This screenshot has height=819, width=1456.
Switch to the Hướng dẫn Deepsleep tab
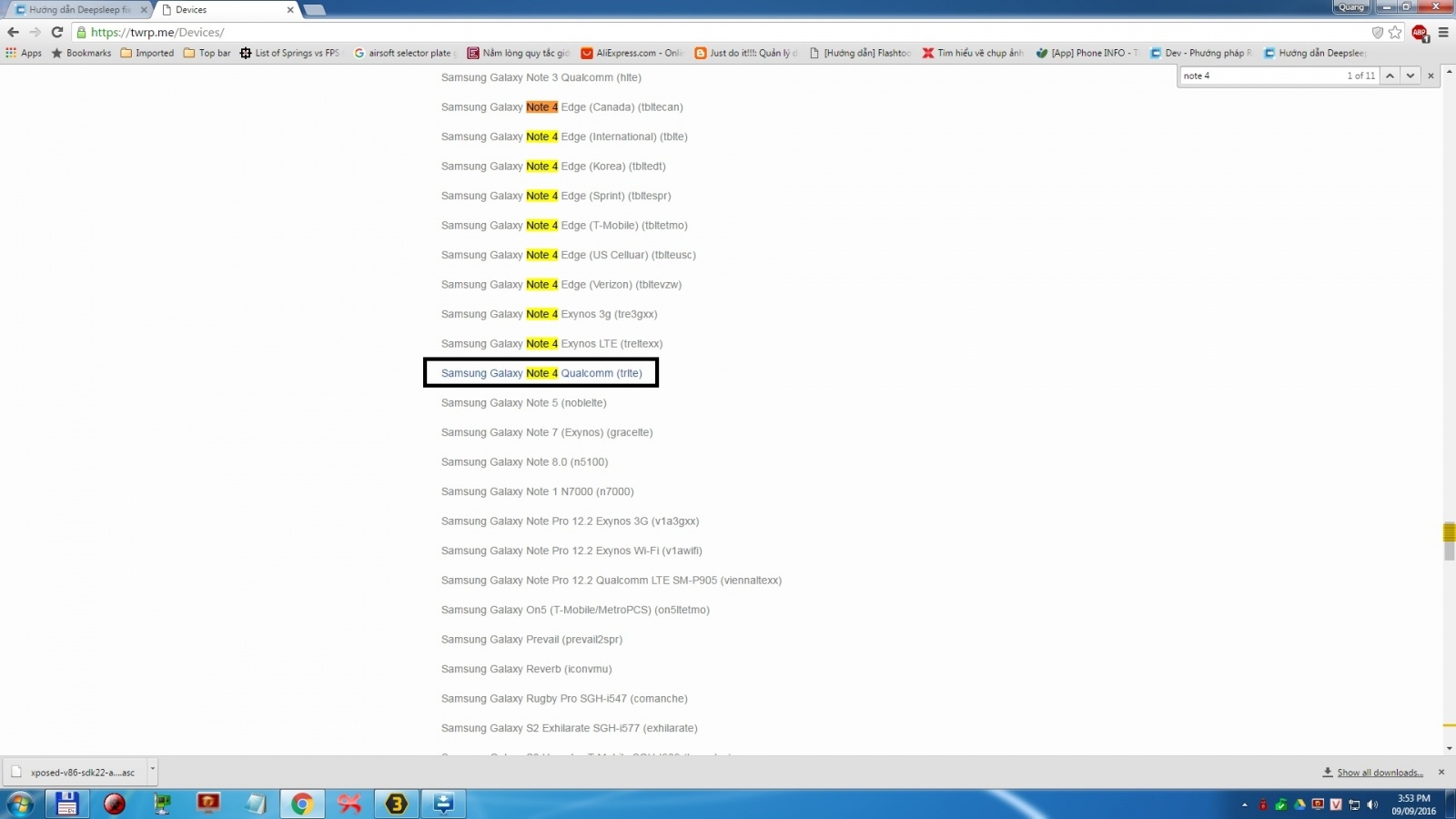(79, 10)
